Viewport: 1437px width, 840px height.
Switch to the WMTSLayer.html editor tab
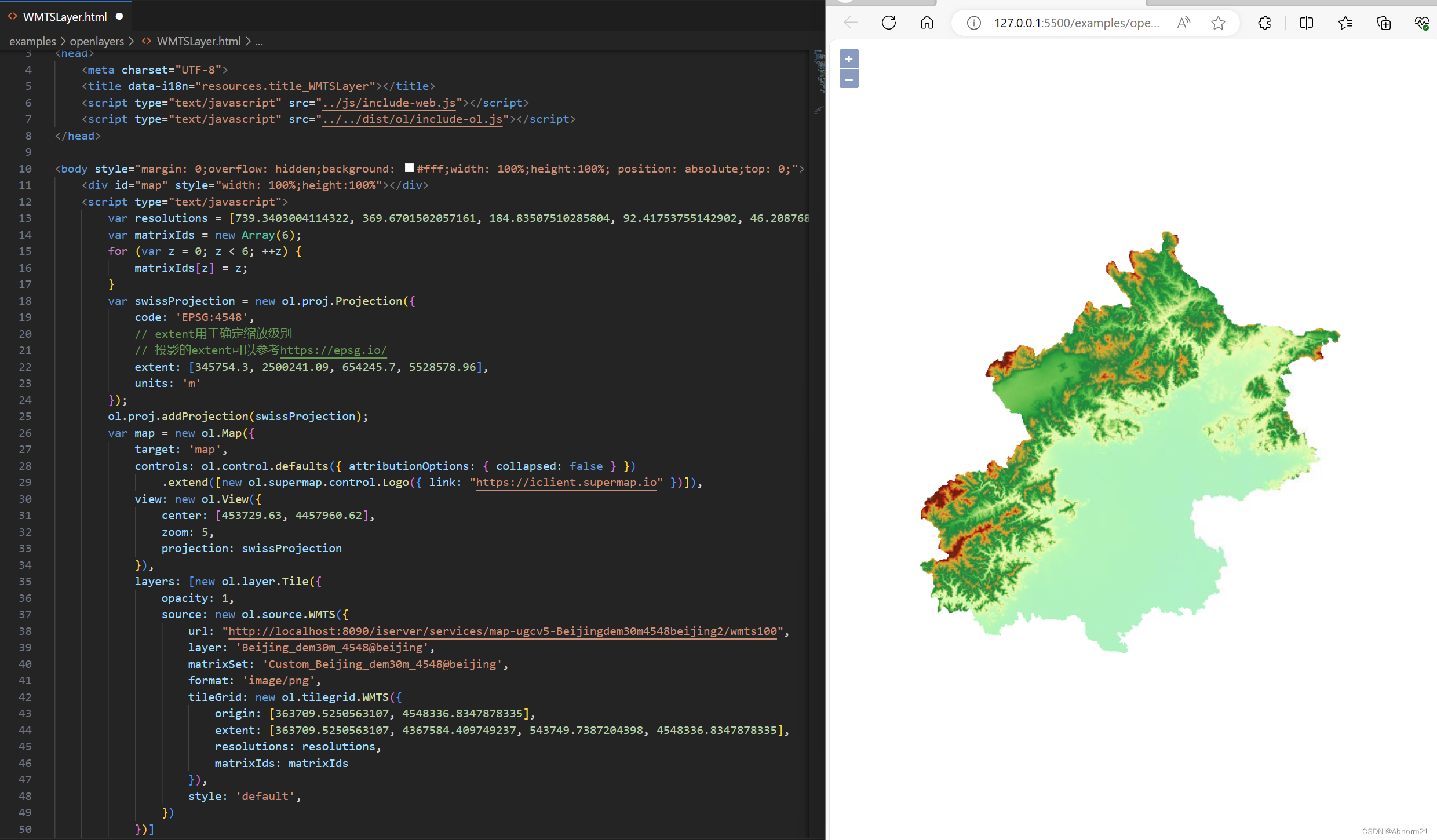point(64,16)
